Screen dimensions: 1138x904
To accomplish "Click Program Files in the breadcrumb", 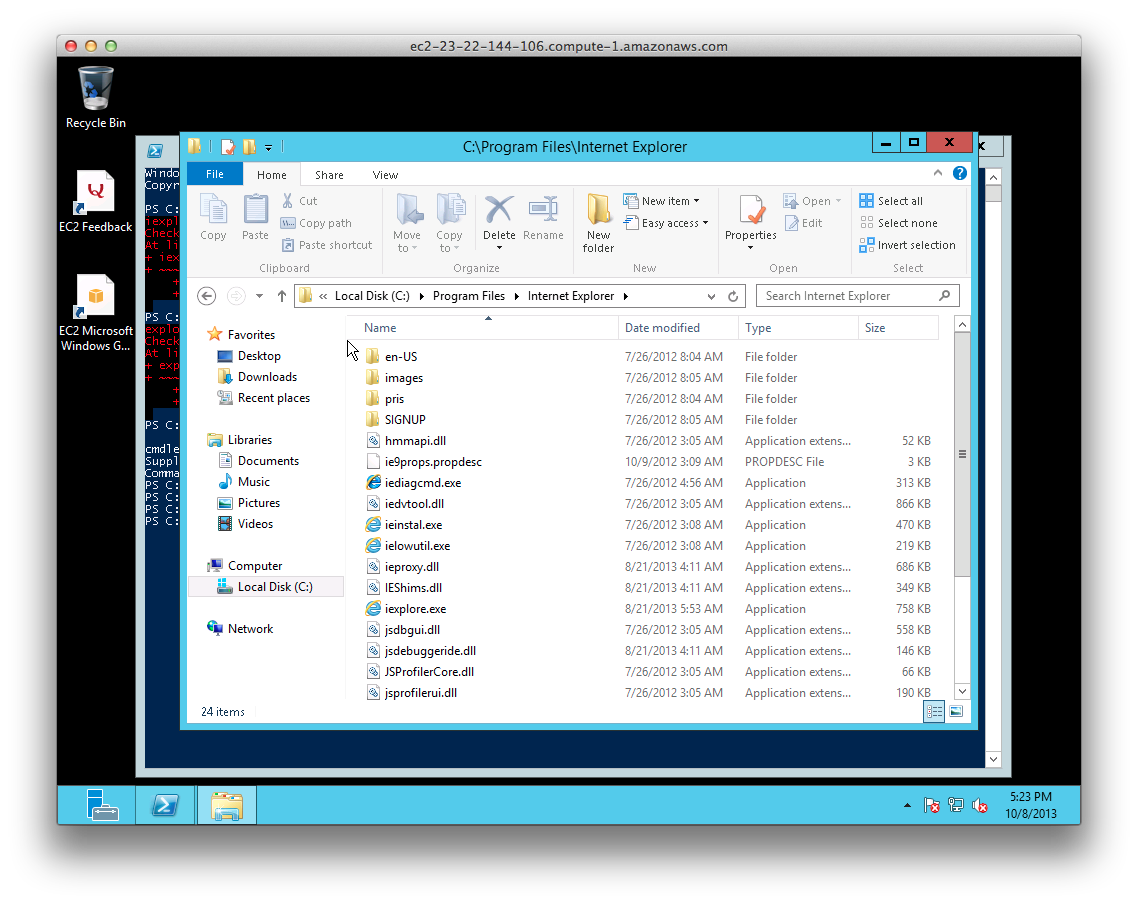I will [x=469, y=296].
